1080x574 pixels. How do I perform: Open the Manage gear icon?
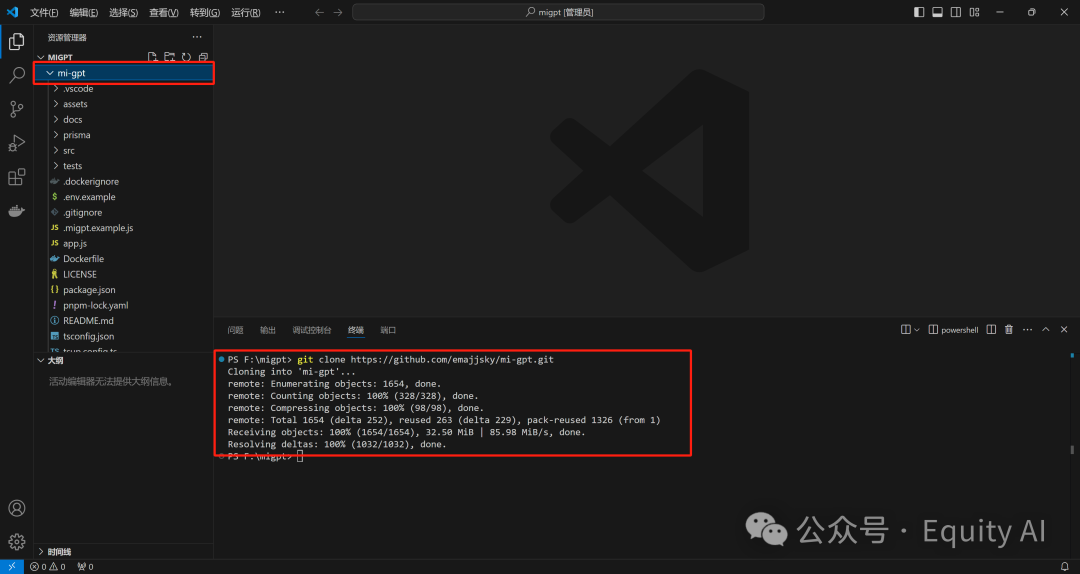(x=17, y=542)
